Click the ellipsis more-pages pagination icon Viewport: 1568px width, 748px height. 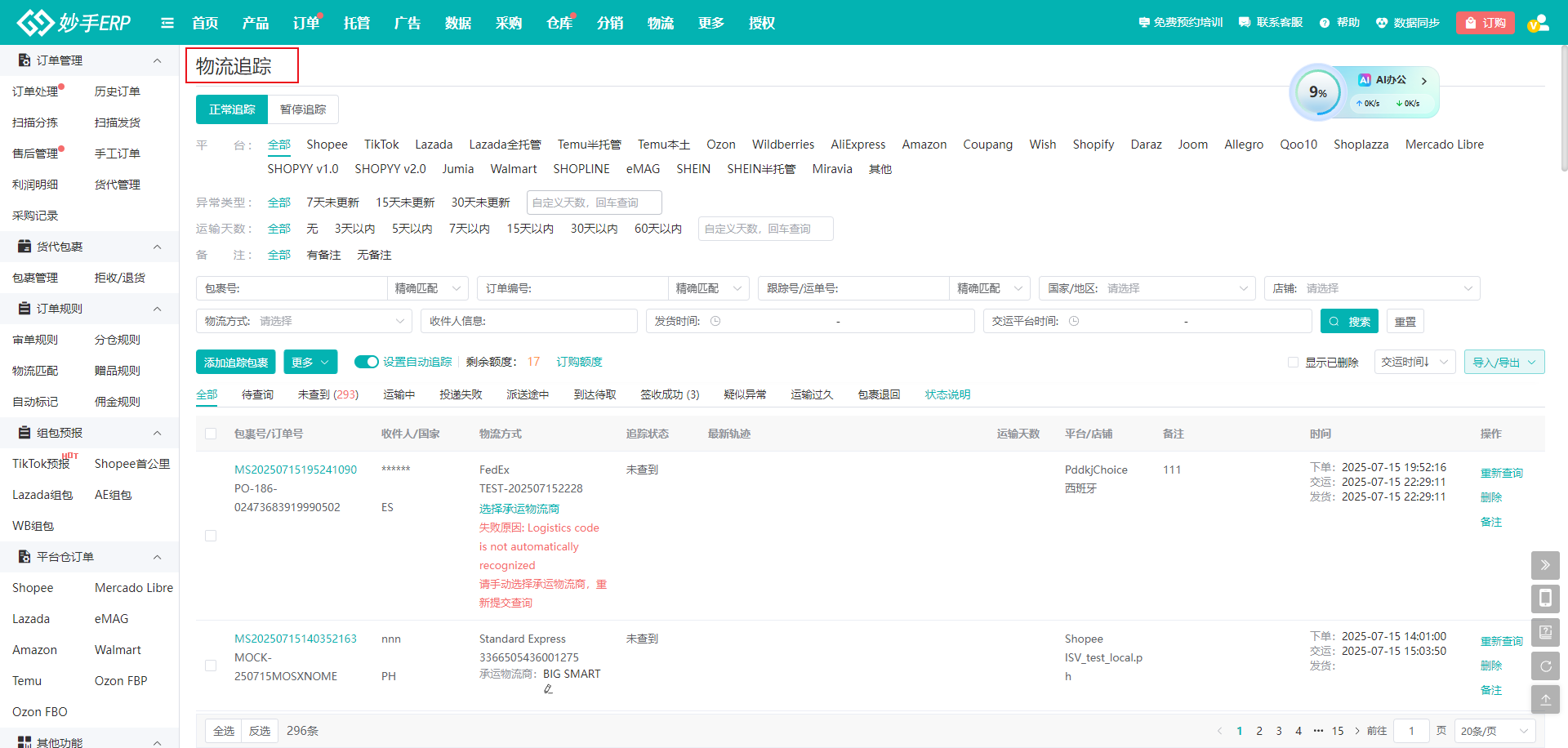[x=1318, y=731]
